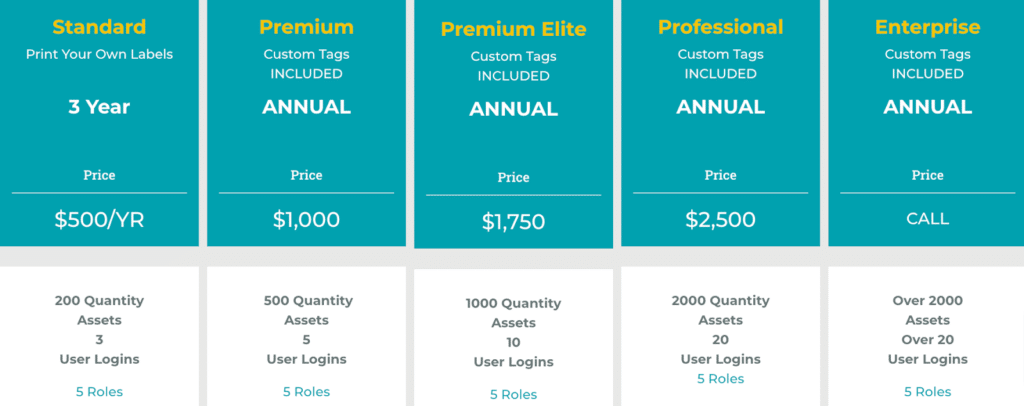Open the Premium Elite plan heading
Screen dimensions: 1024x406
[x=513, y=30]
